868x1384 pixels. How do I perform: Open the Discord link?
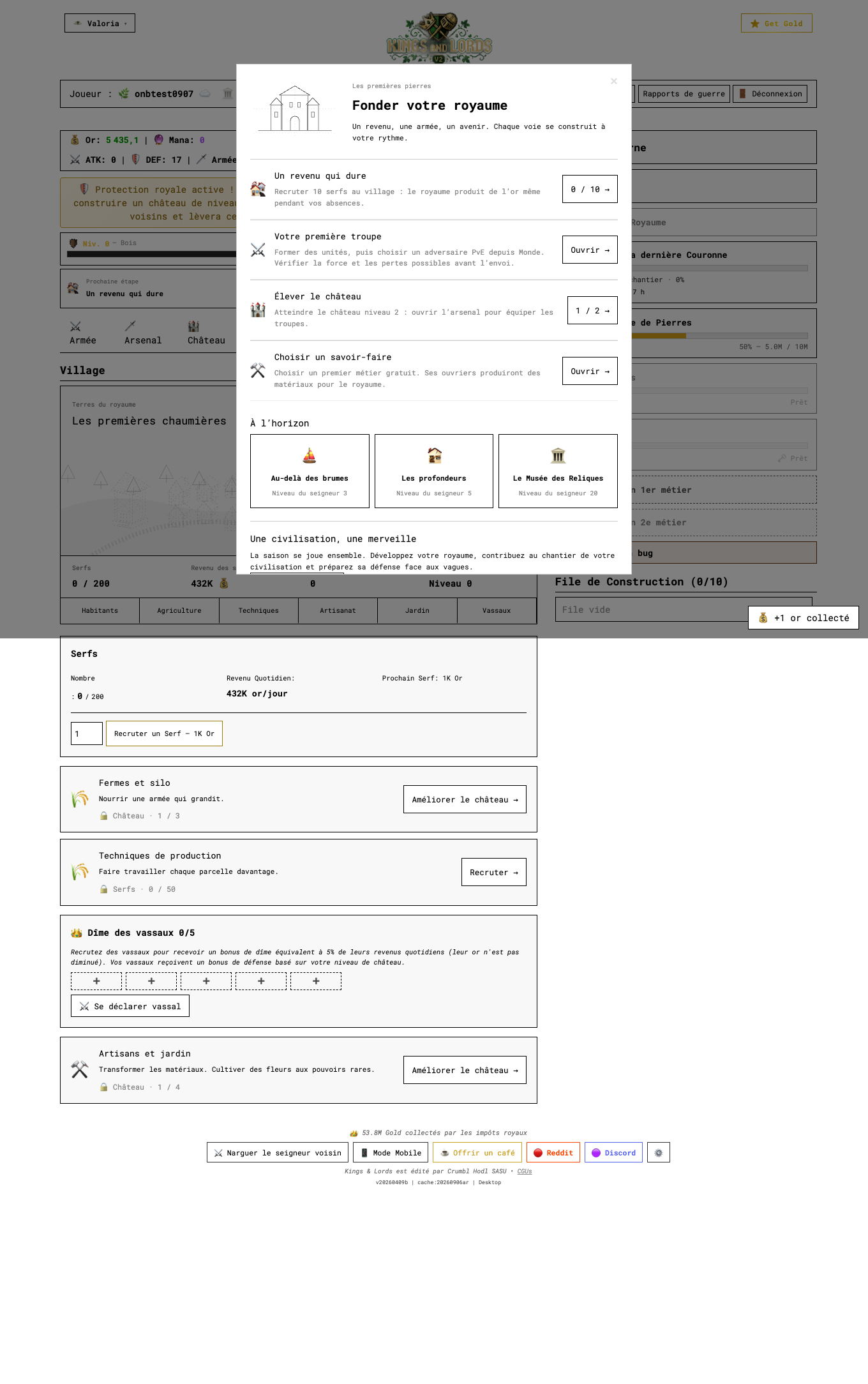[x=613, y=1152]
